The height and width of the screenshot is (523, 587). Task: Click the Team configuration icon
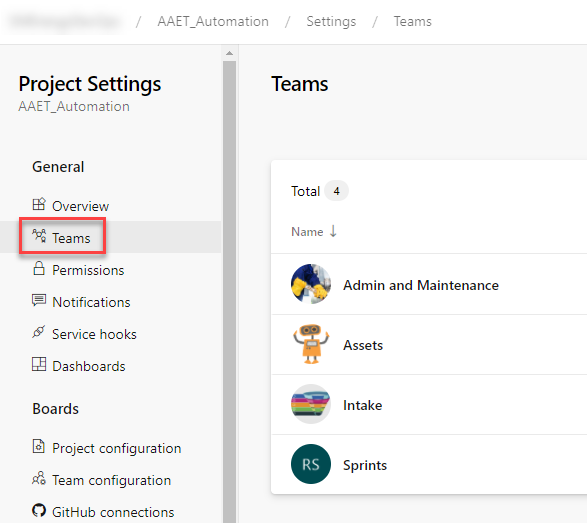[39, 478]
